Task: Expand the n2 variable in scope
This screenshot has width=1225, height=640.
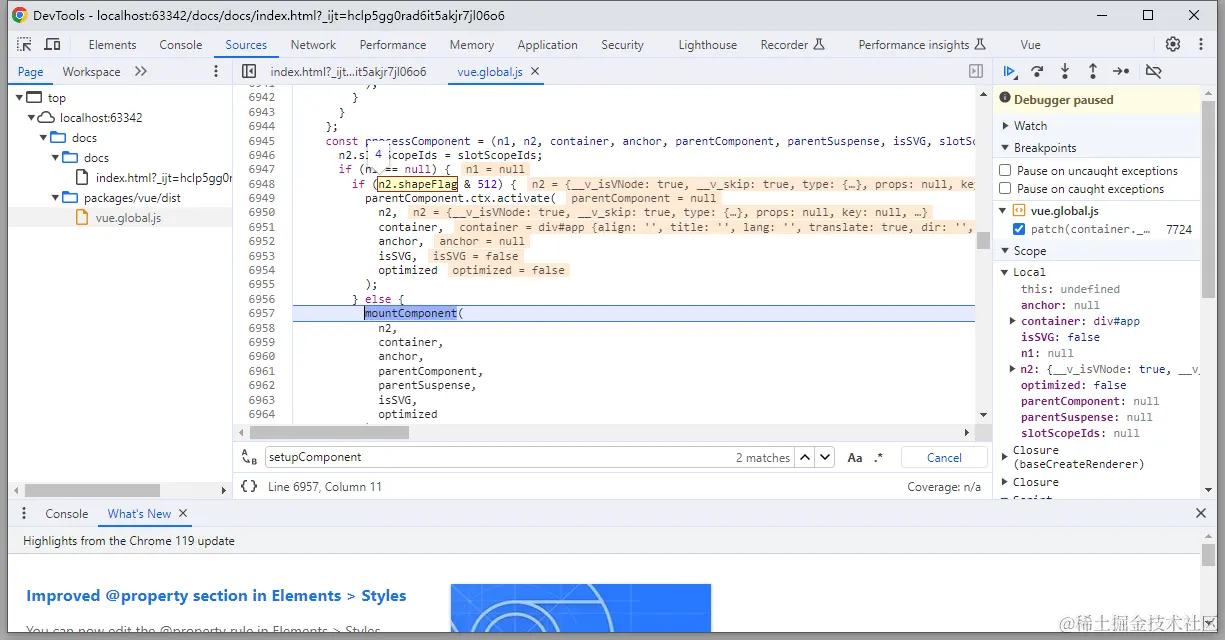Action: [x=1013, y=369]
